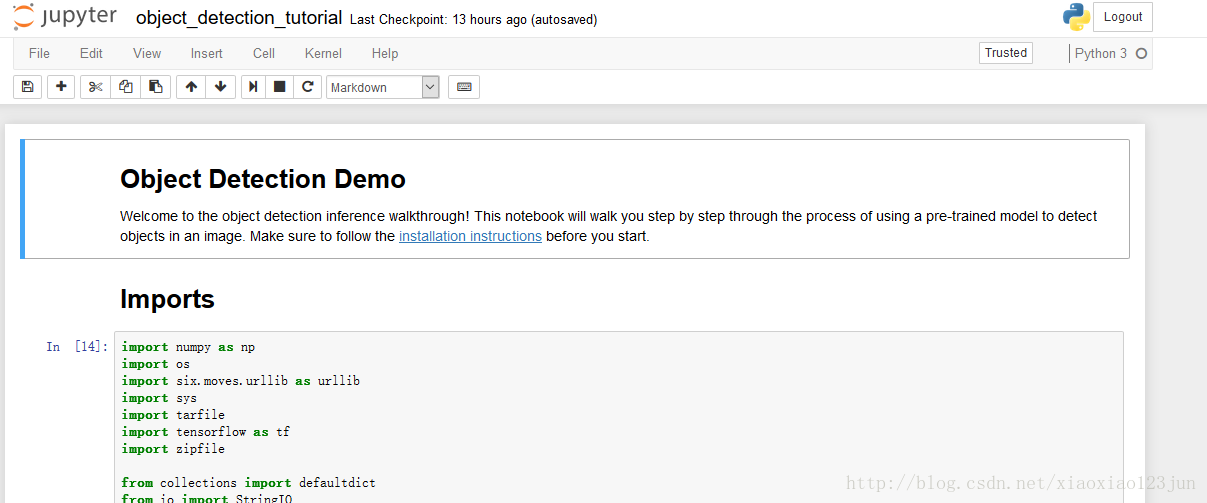Click the Logout button
This screenshot has width=1207, height=503.
[x=1123, y=17]
